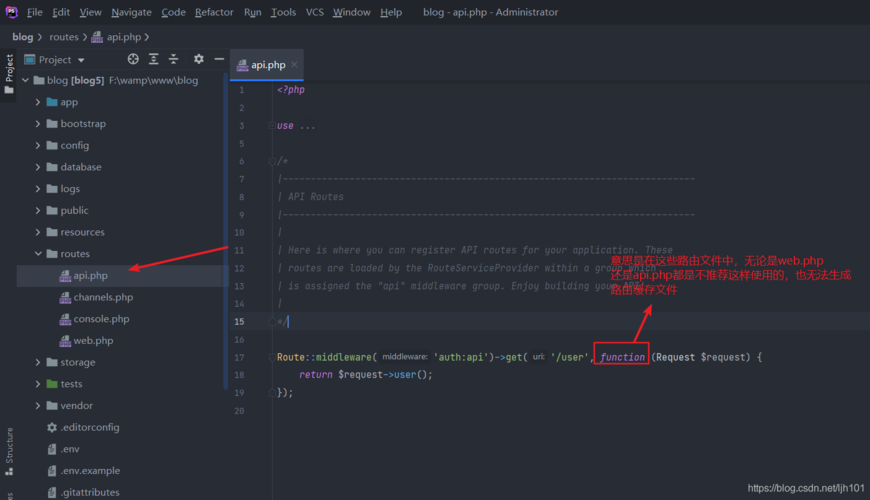Click the '/user' string in code
Viewport: 870px width, 500px height.
tap(569, 357)
